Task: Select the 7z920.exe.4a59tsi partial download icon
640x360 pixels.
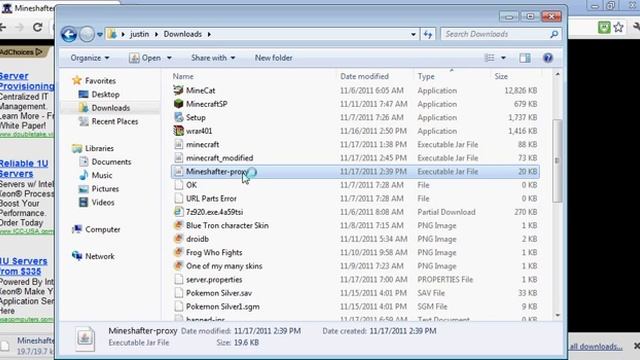Action: (178, 212)
